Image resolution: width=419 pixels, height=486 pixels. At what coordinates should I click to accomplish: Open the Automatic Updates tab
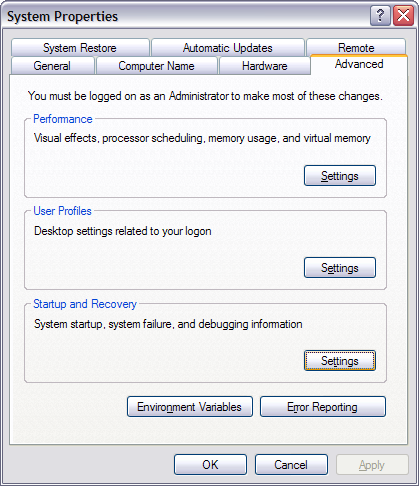(228, 48)
